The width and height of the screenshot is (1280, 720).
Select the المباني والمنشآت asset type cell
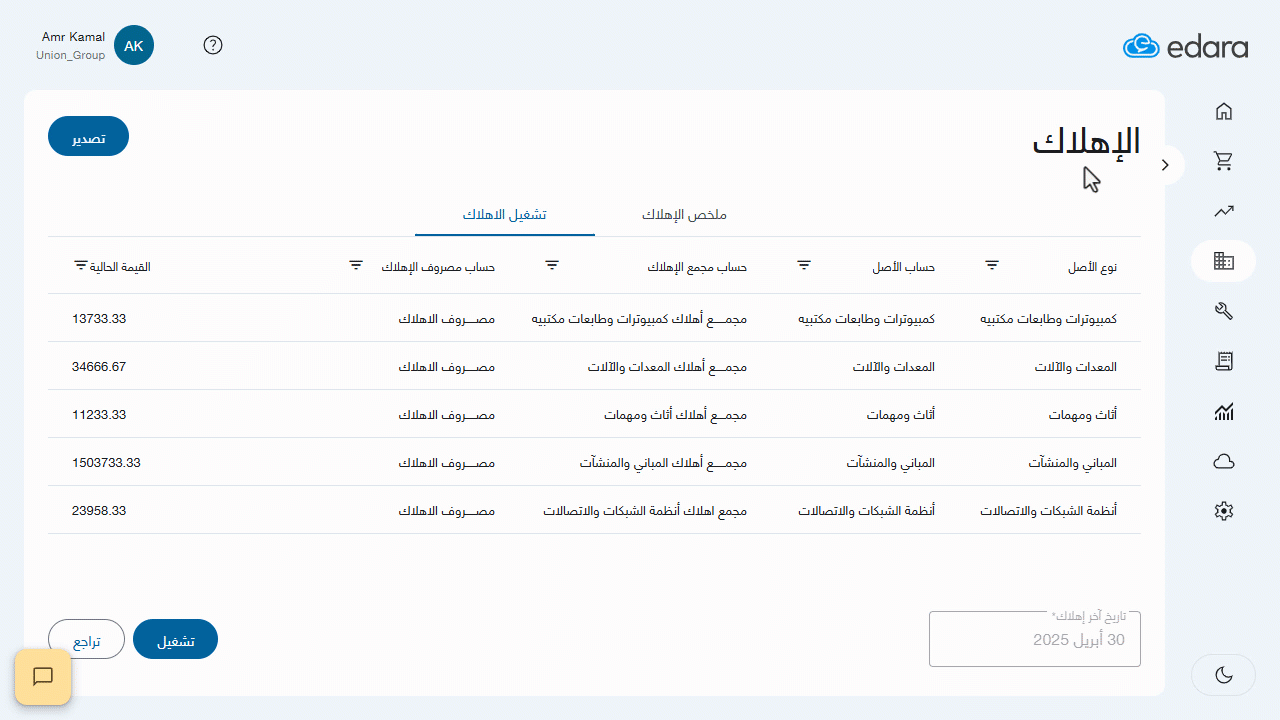tap(1073, 463)
